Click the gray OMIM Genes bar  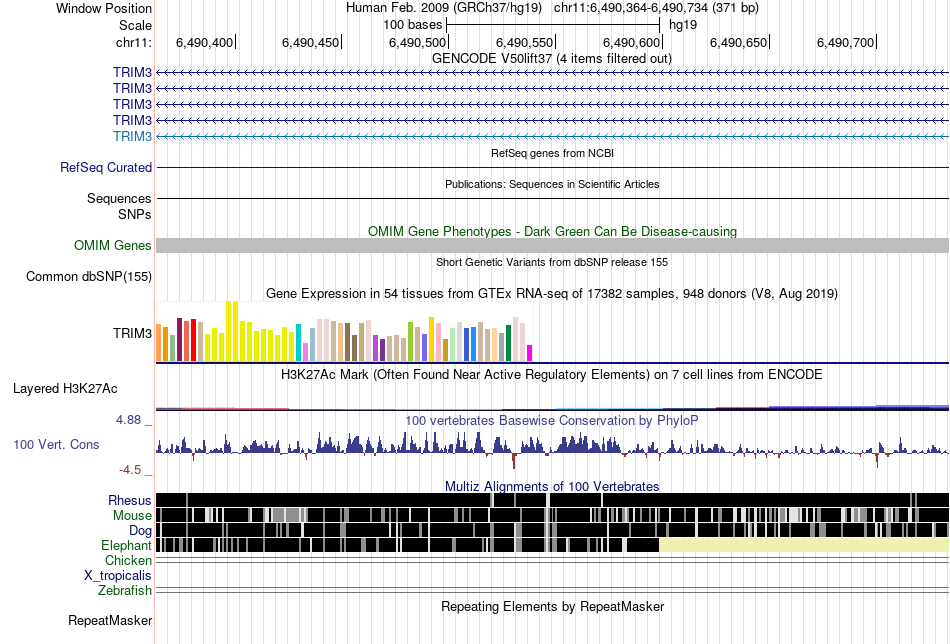pos(552,245)
